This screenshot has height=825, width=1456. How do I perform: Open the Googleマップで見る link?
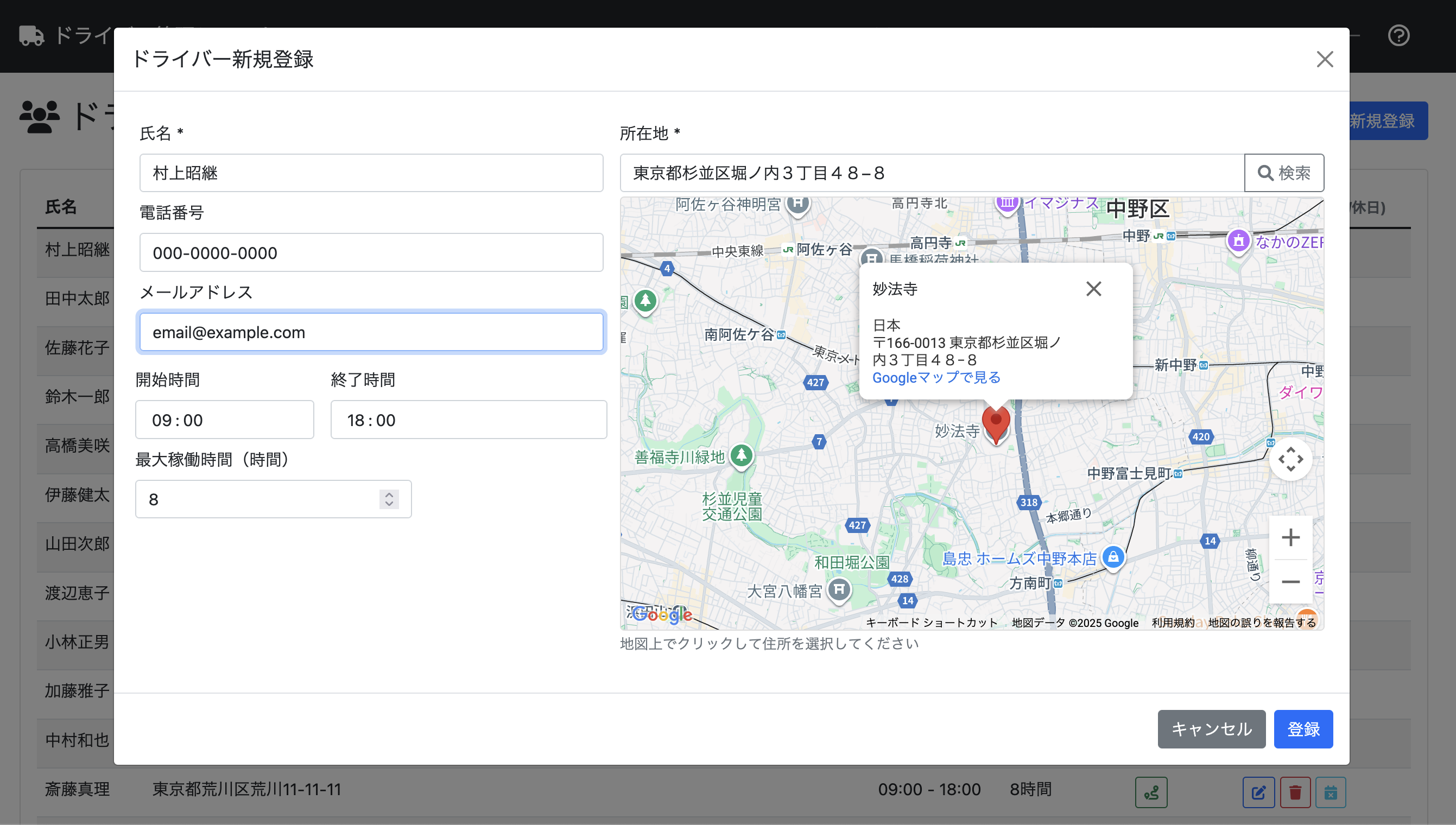click(936, 377)
